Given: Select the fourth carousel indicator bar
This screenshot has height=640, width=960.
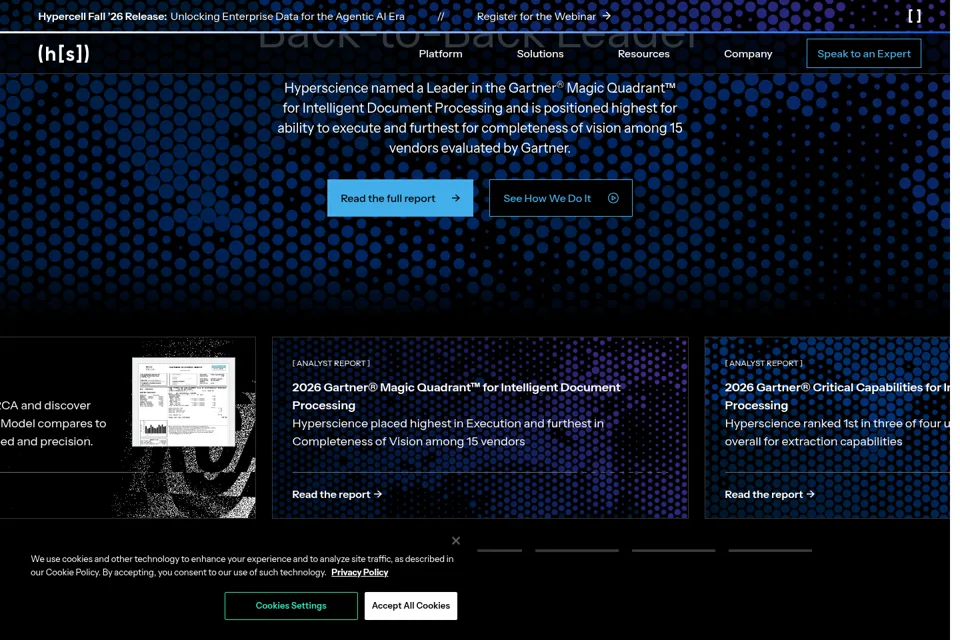Looking at the screenshot, I should pyautogui.click(x=770, y=551).
